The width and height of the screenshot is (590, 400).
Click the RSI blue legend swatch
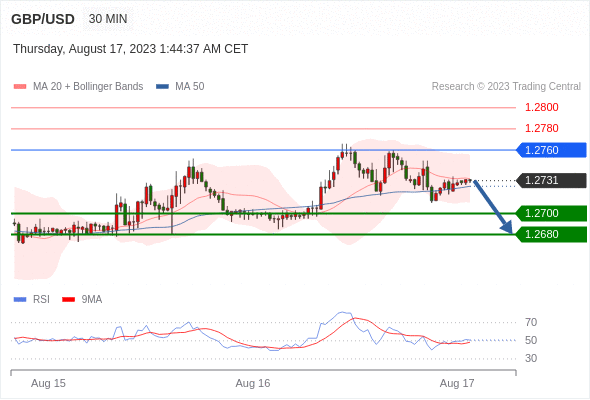click(x=20, y=300)
